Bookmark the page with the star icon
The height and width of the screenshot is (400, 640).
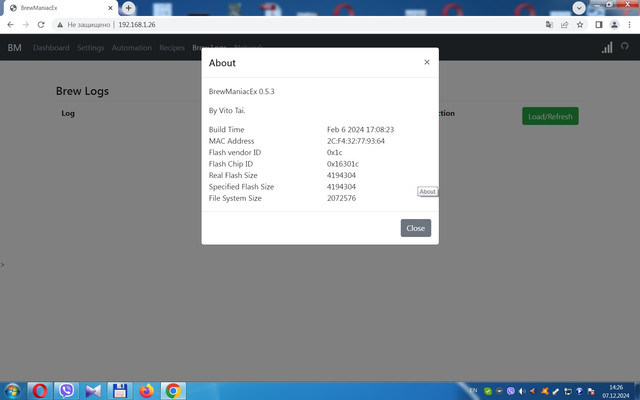pos(580,25)
